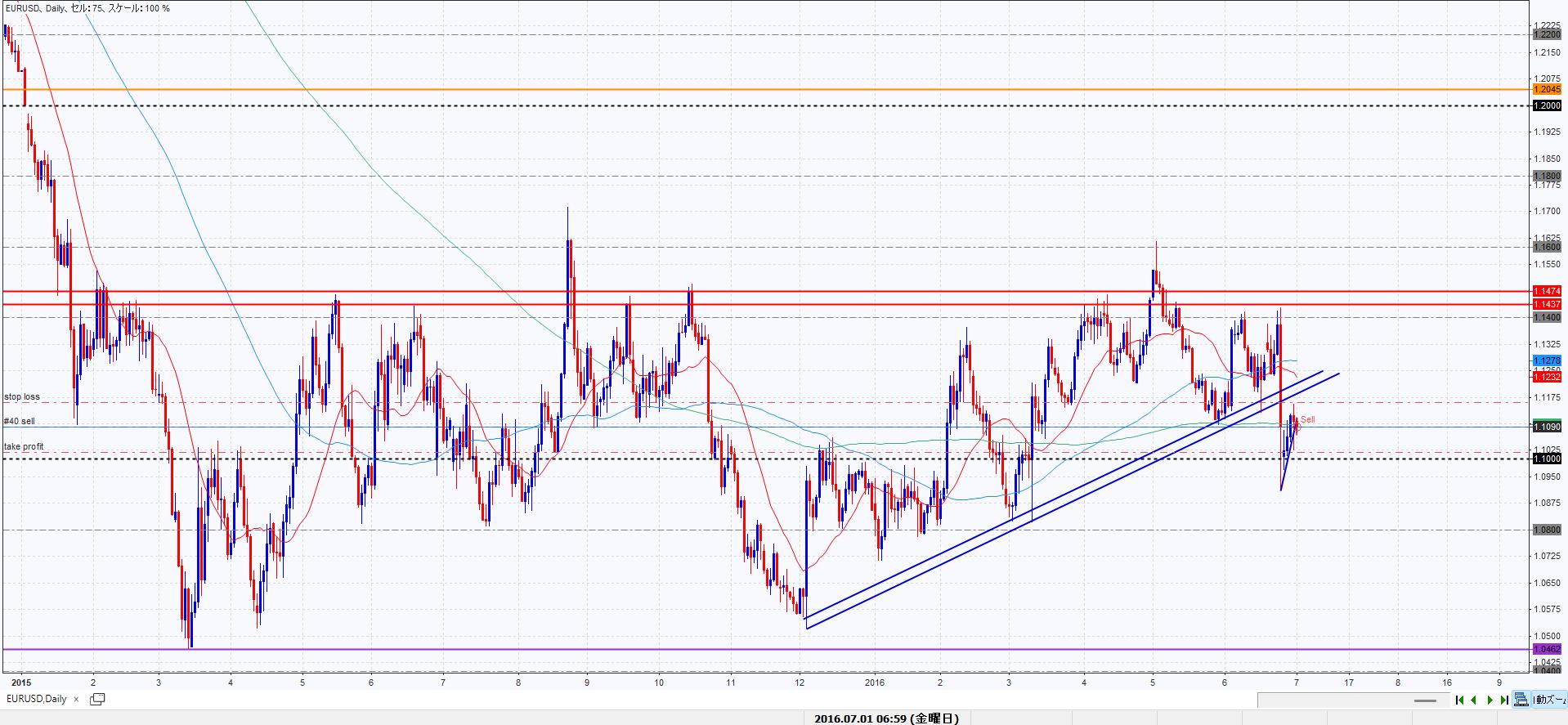Step chart forward one bar
The image size is (1568, 725).
pos(1490,700)
